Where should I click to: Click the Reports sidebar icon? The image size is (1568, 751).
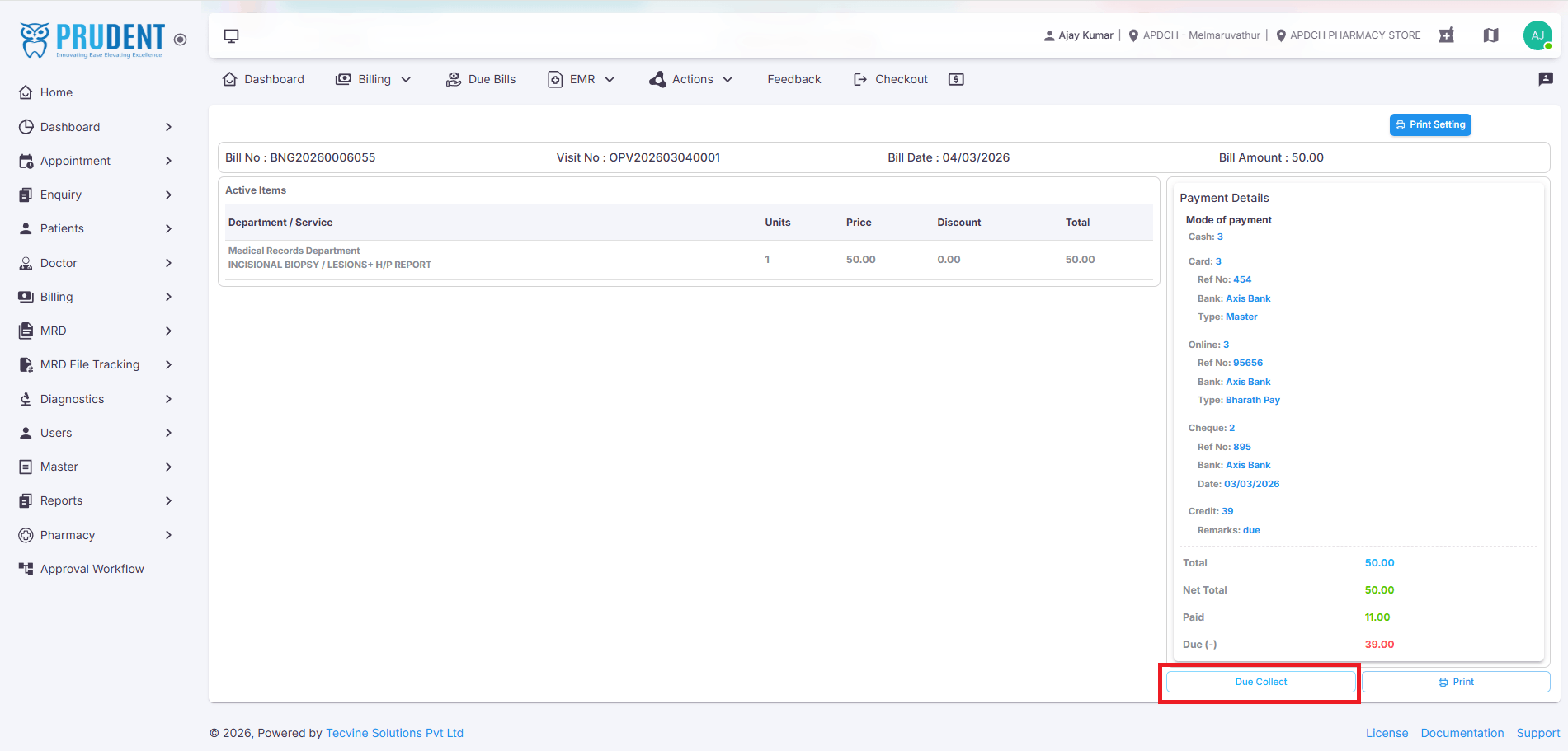coord(26,500)
